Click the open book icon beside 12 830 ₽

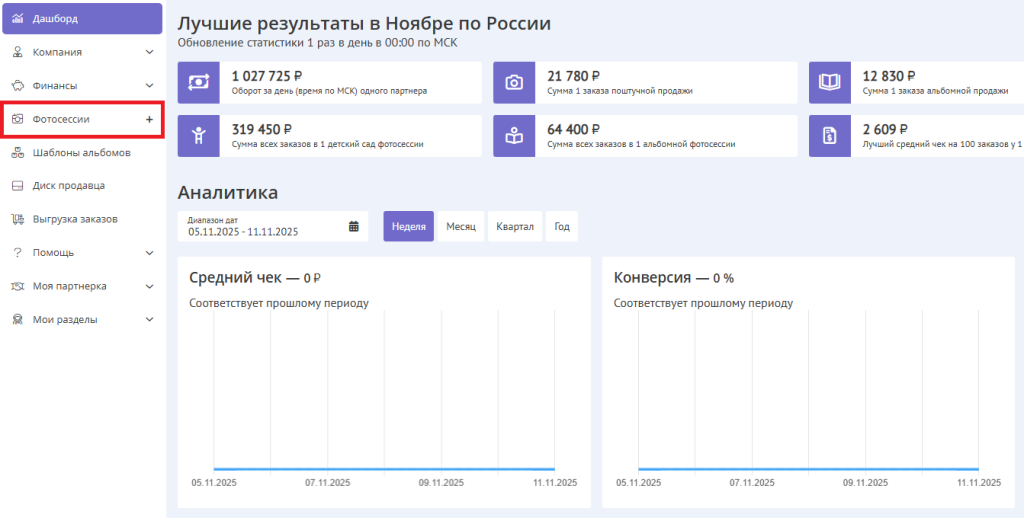pos(830,82)
